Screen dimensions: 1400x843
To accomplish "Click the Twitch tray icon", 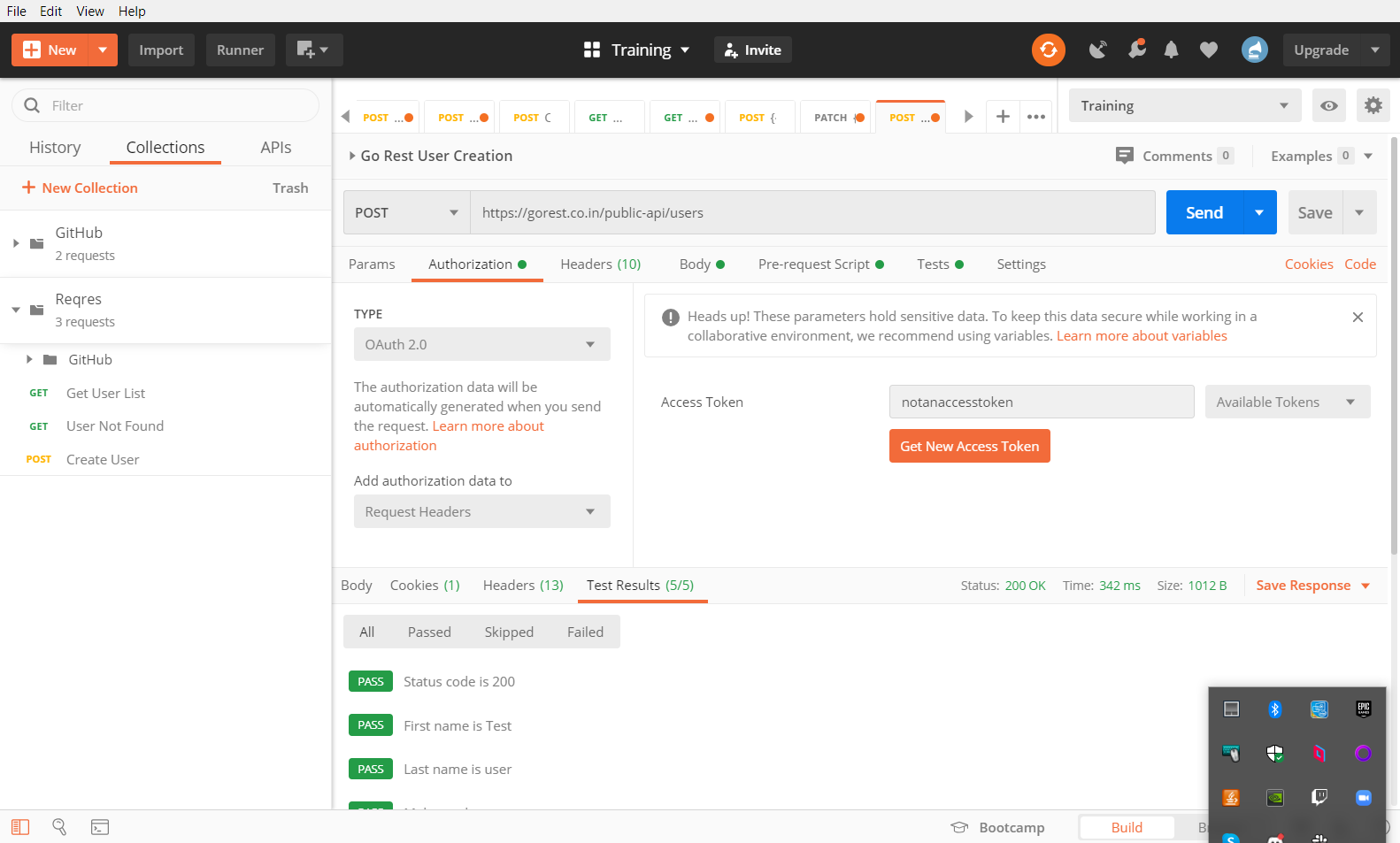I will tap(1319, 797).
